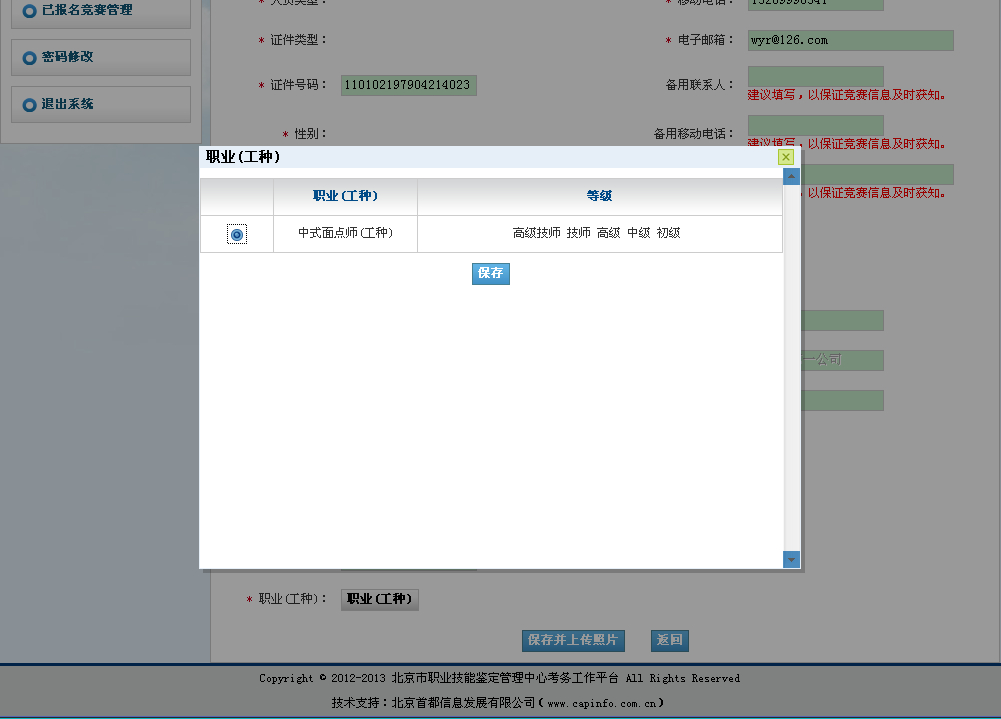Click the 已报名竞赛管理 bullet icon
Viewport: 1001px width, 719px height.
pyautogui.click(x=29, y=10)
